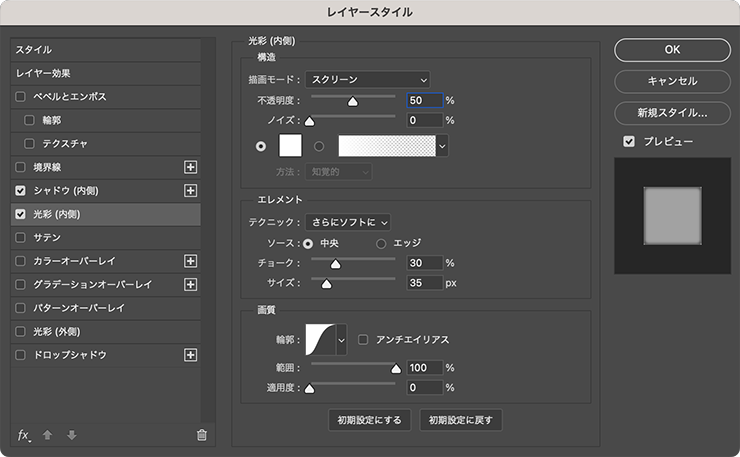The image size is (740, 457).
Task: Add another 境界線 effect with plus icon
Action: coord(191,167)
